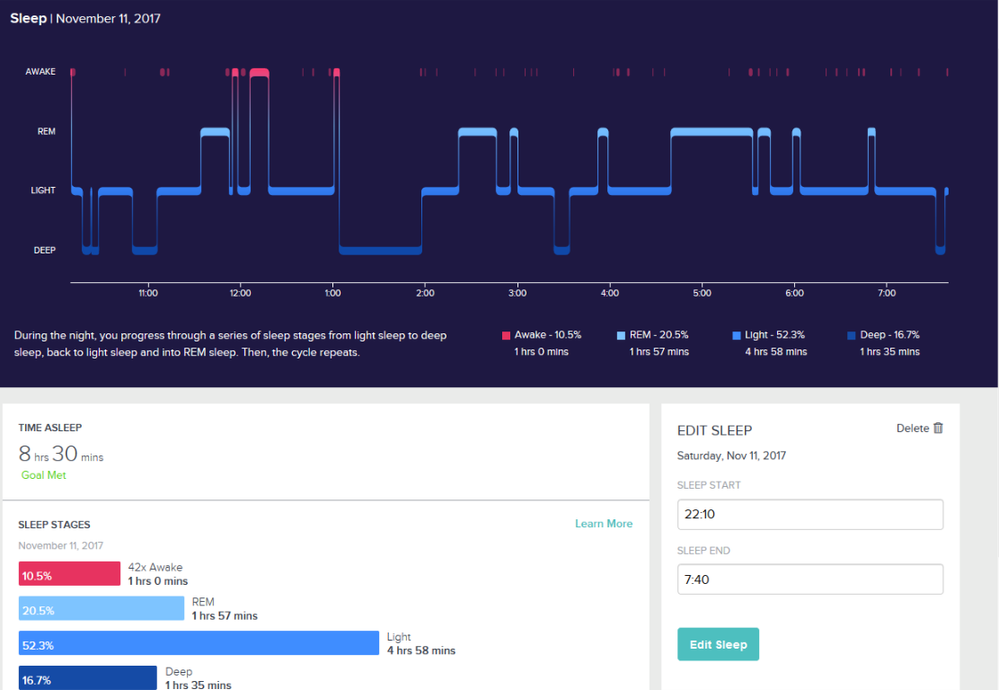Image resolution: width=999 pixels, height=690 pixels.
Task: Click the Sleep Start field showing 22:10
Action: click(x=810, y=514)
